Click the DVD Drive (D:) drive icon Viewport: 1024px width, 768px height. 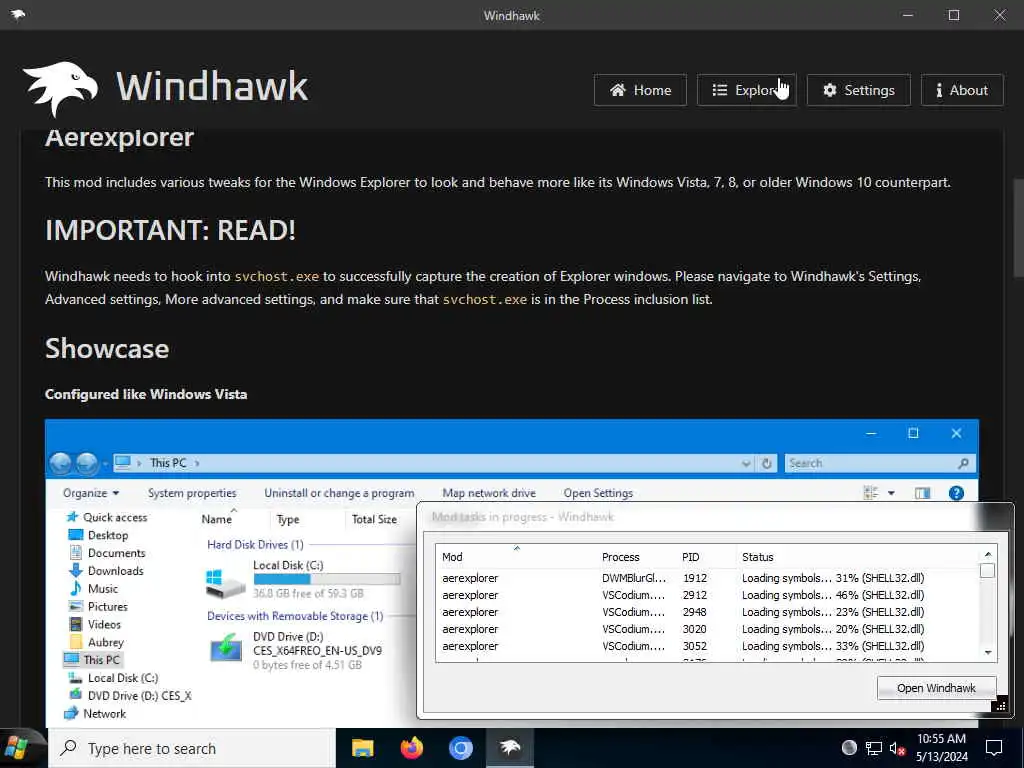tap(226, 650)
